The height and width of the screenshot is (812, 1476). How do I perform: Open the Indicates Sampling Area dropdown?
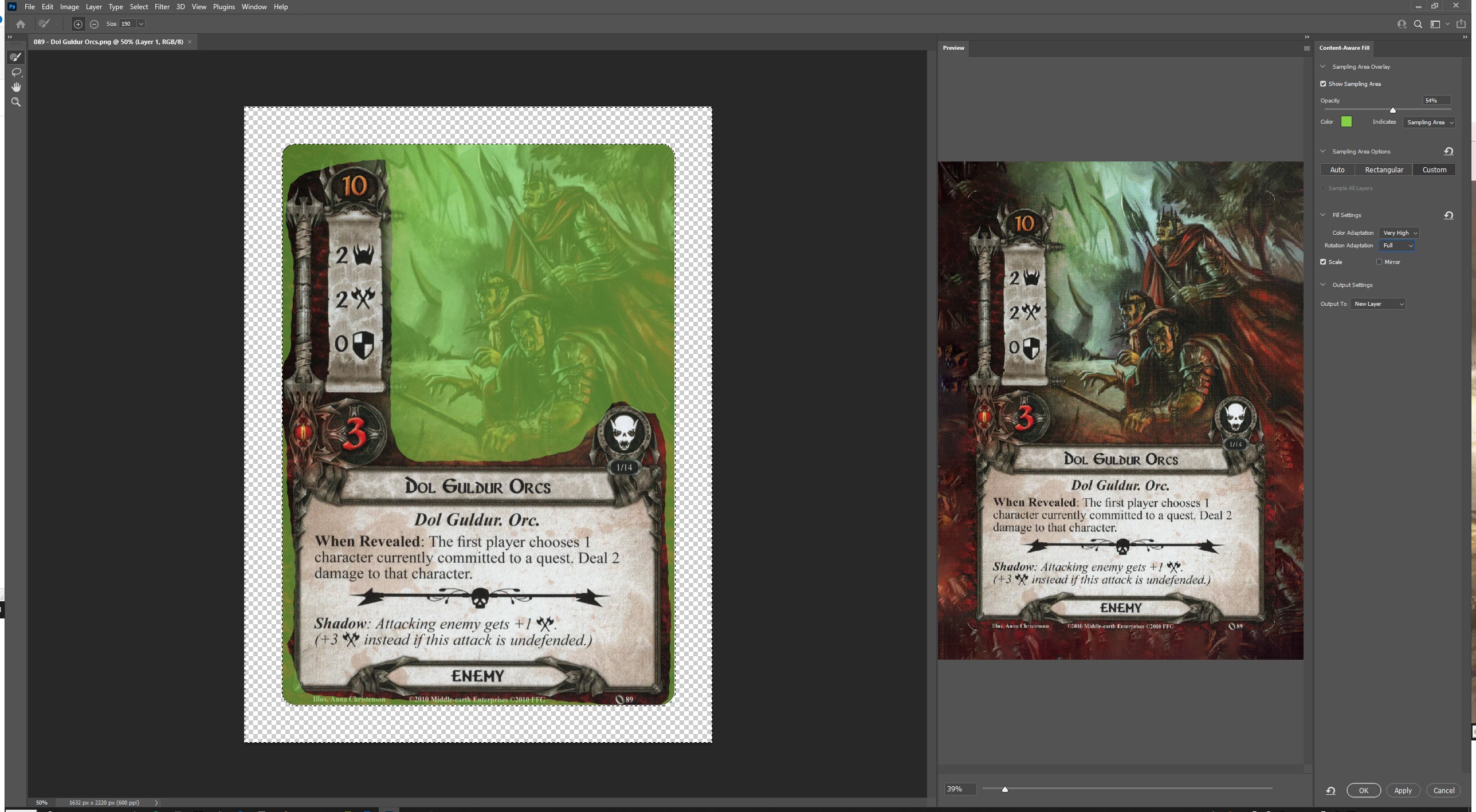[1429, 122]
